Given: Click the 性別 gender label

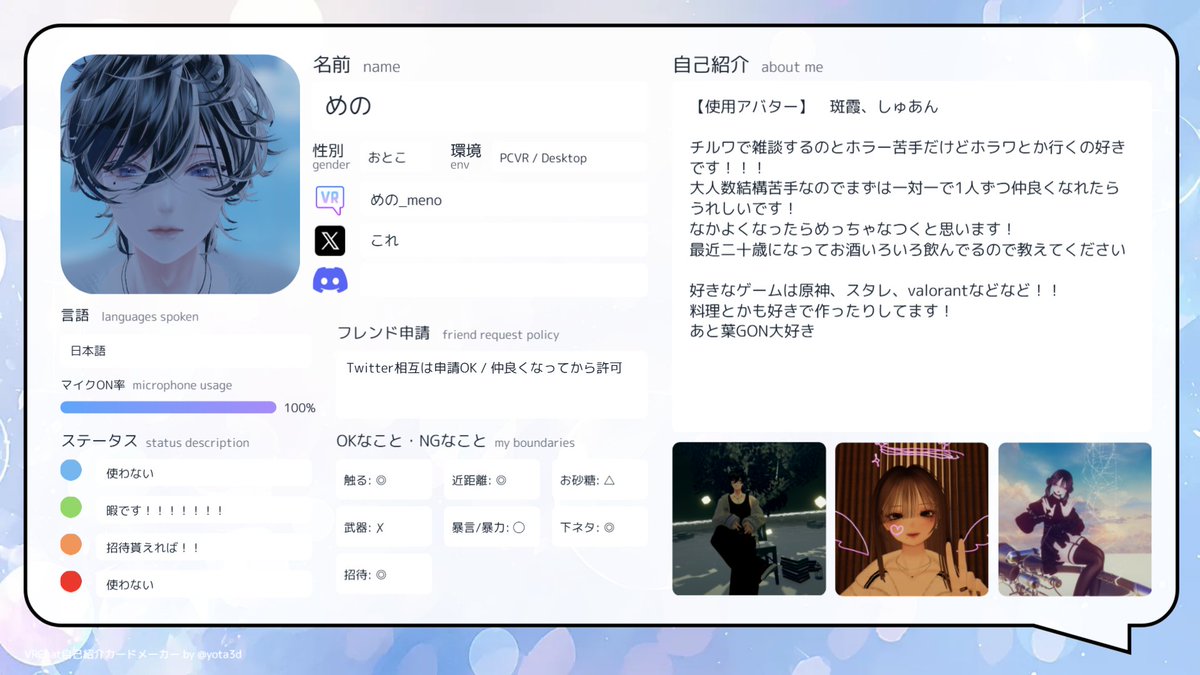Looking at the screenshot, I should tap(331, 156).
